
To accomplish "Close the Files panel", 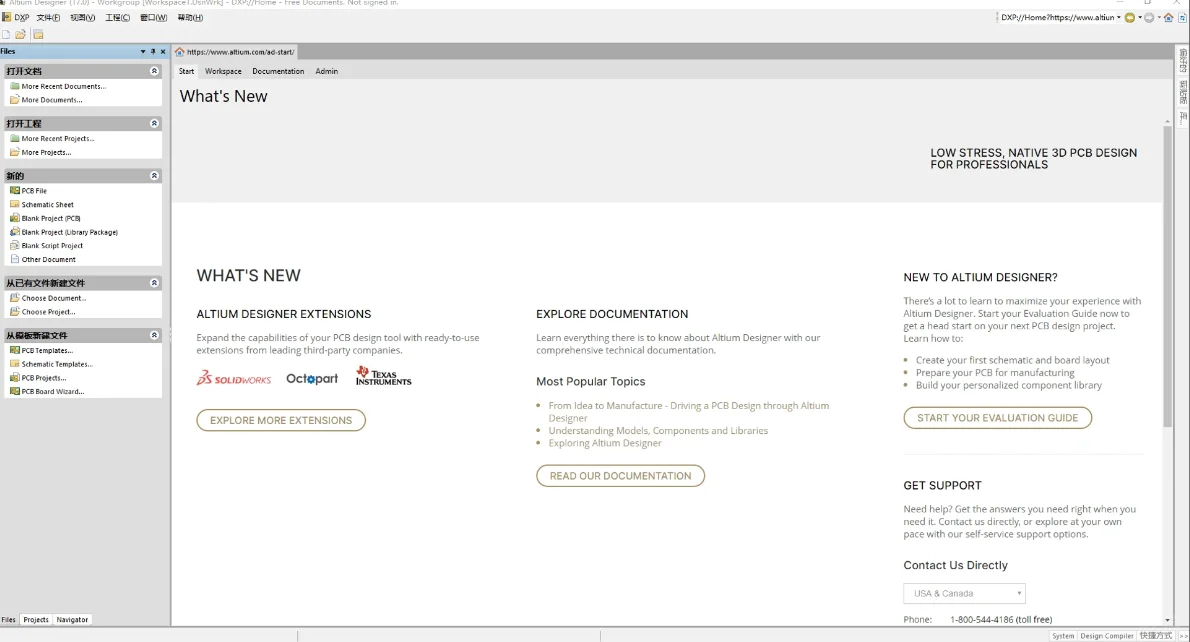I will click(x=162, y=52).
